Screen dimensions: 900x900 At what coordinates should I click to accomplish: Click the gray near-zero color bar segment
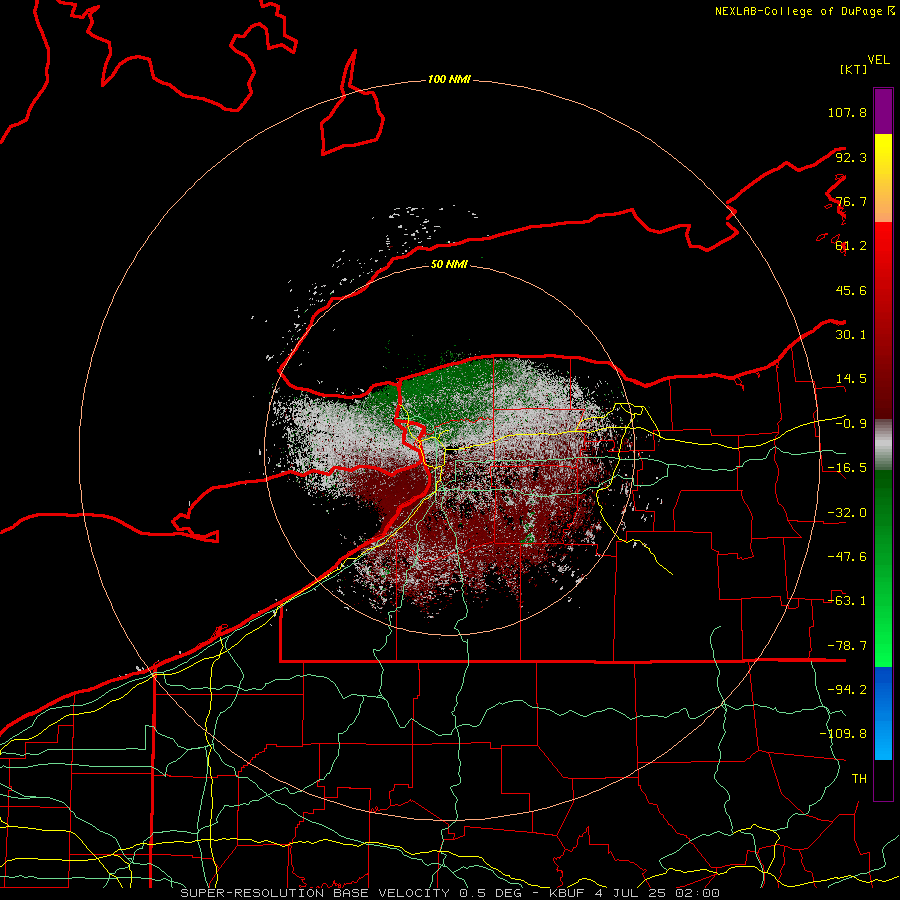pos(883,445)
